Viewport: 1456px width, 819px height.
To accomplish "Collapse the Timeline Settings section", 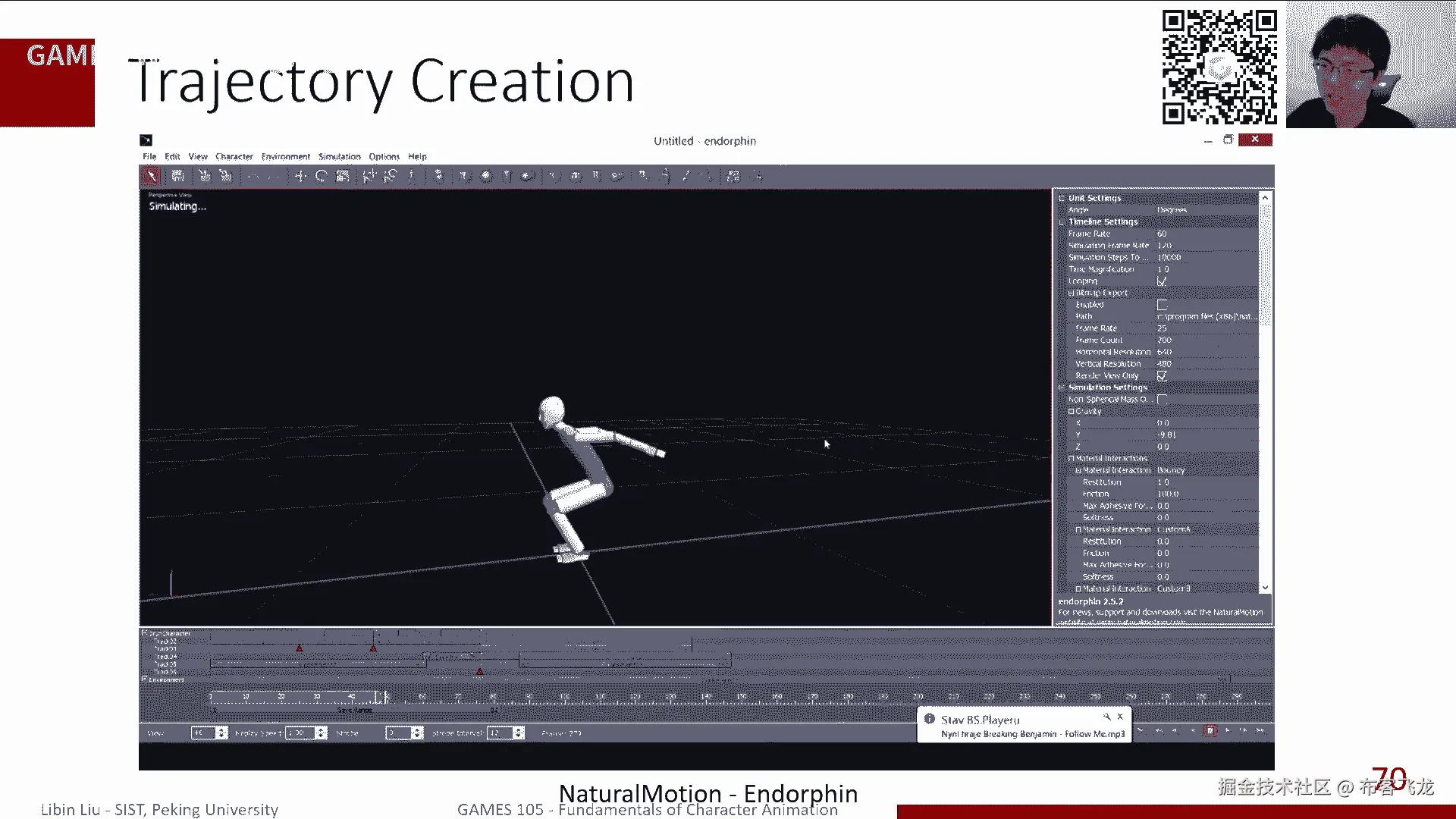I will 1062,222.
